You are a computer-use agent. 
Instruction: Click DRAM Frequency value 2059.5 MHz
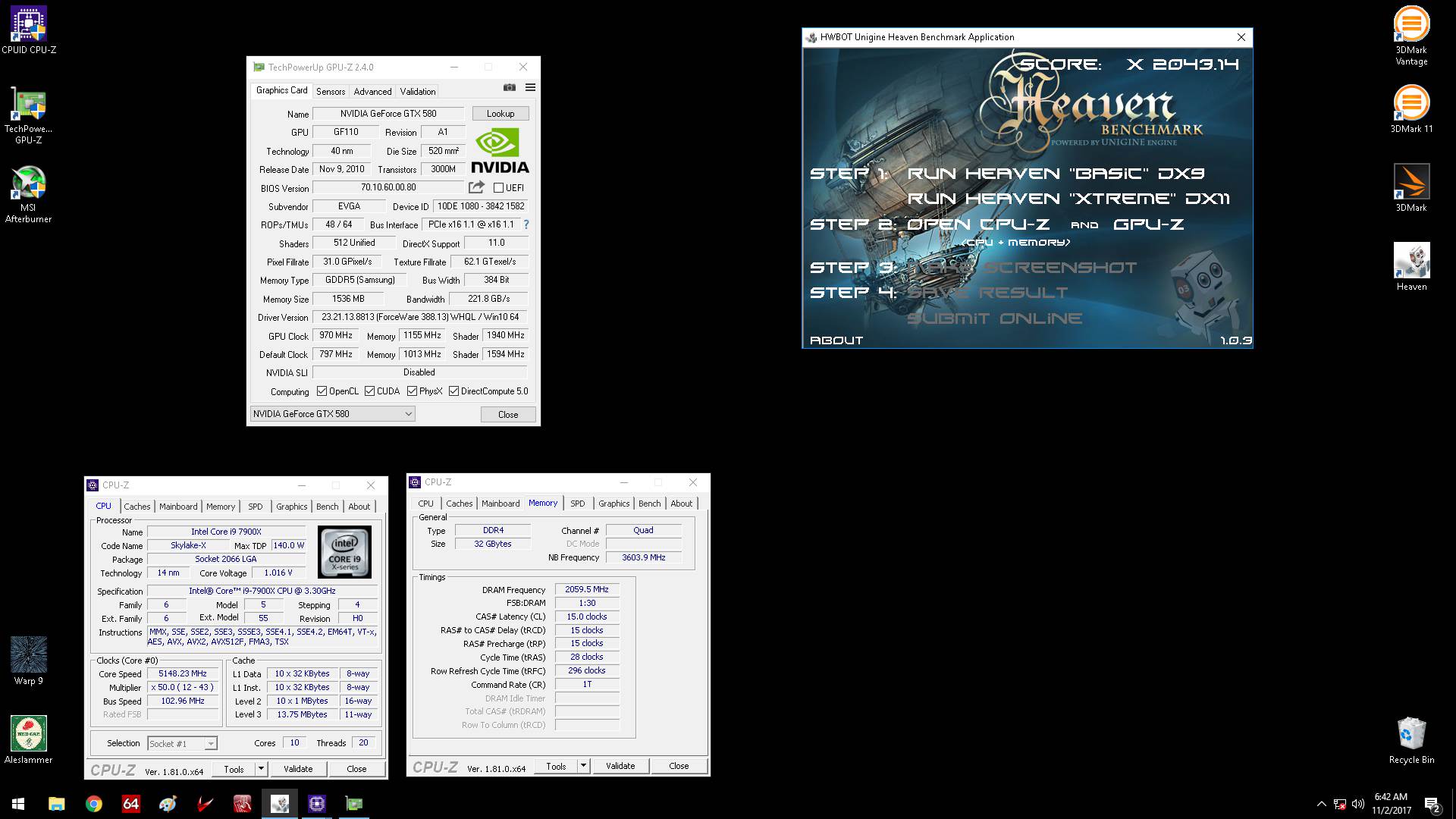pos(587,589)
